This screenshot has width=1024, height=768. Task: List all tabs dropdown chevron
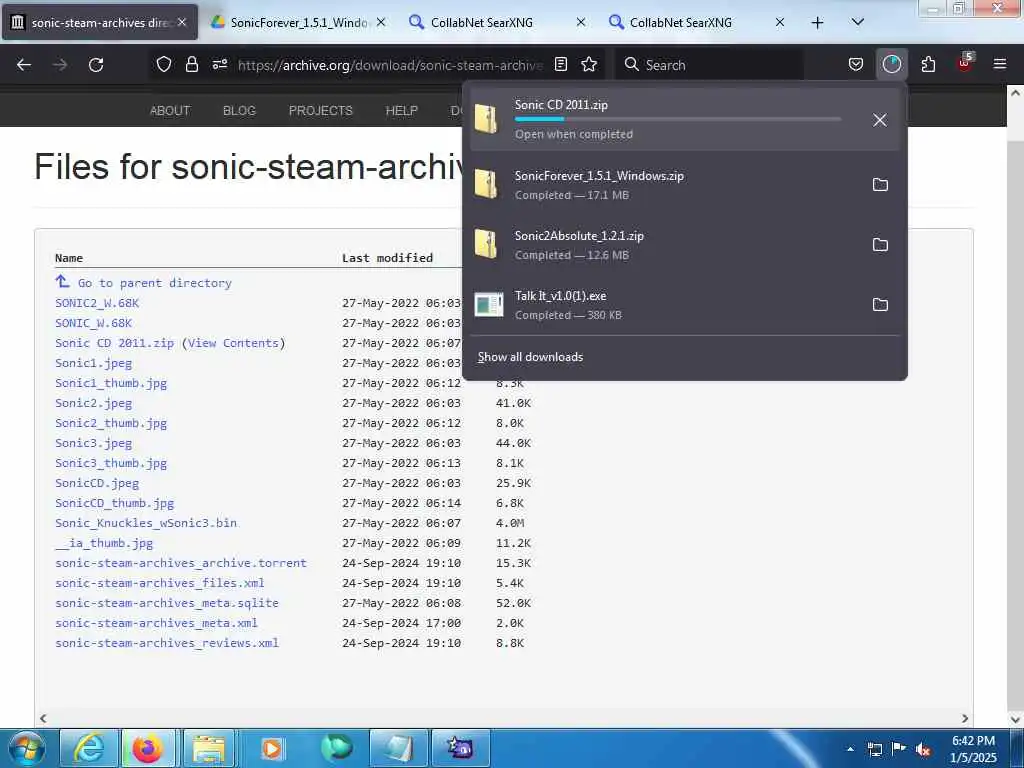pos(858,22)
